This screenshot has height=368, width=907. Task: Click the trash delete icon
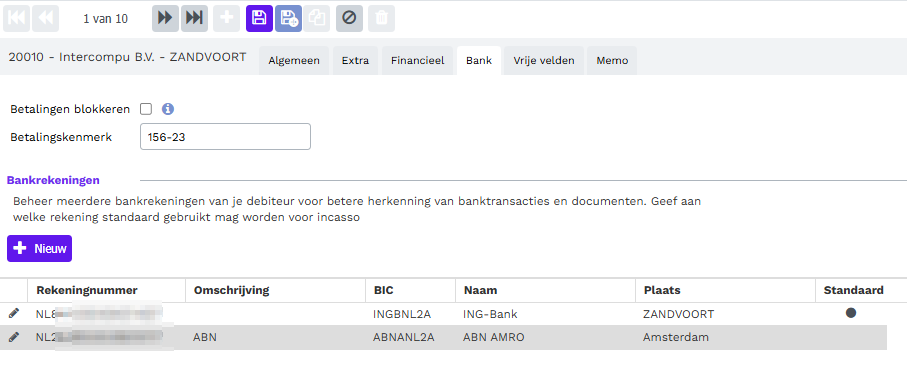tap(381, 19)
